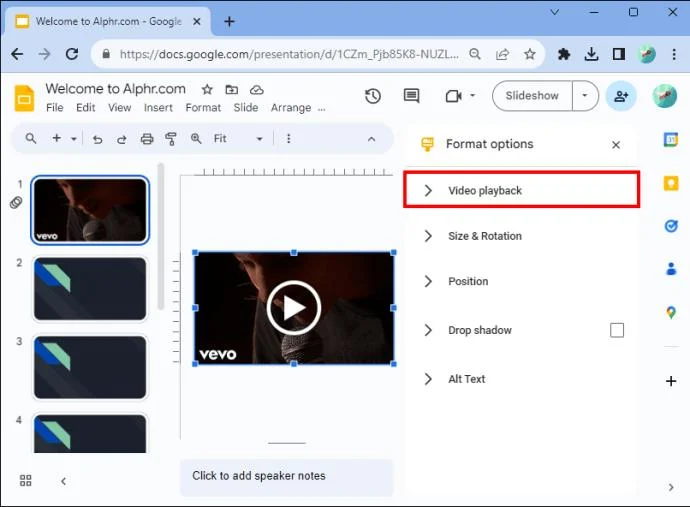Image resolution: width=690 pixels, height=507 pixels.
Task: Enable the Drop shadow checkbox
Action: point(617,330)
